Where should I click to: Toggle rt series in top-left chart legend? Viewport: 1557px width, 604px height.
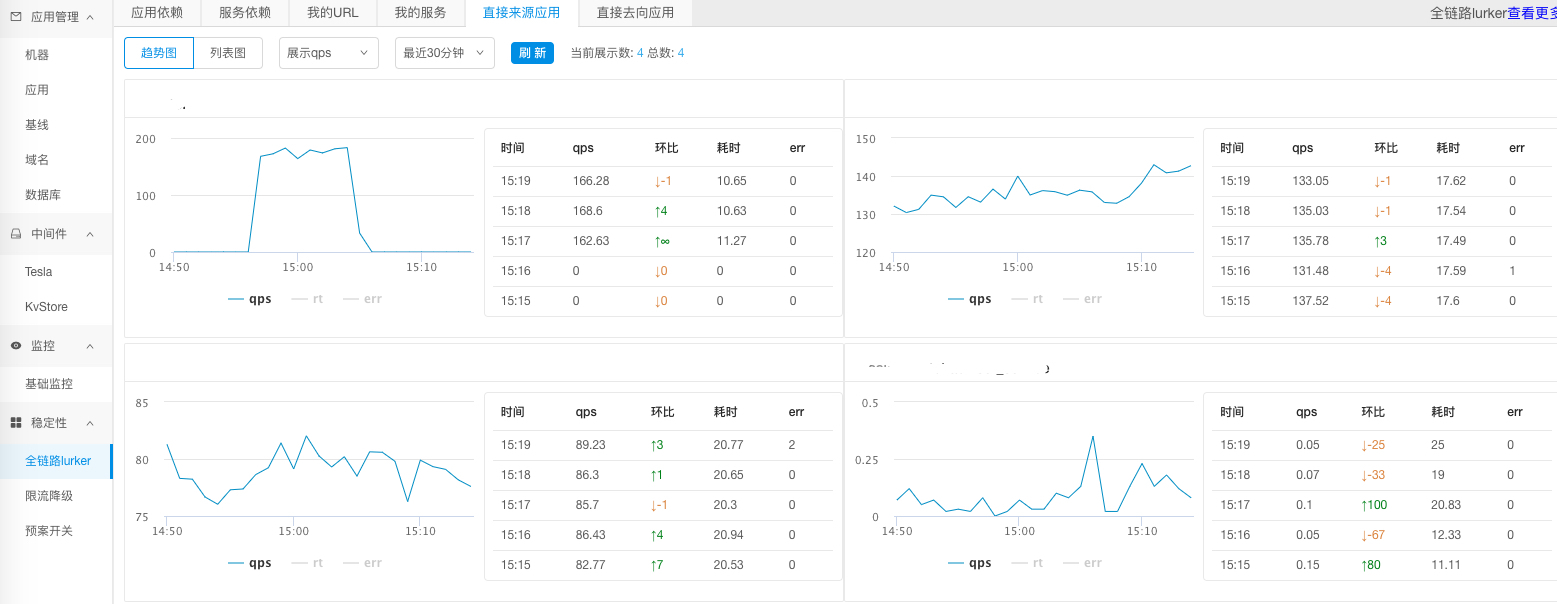click(x=309, y=299)
